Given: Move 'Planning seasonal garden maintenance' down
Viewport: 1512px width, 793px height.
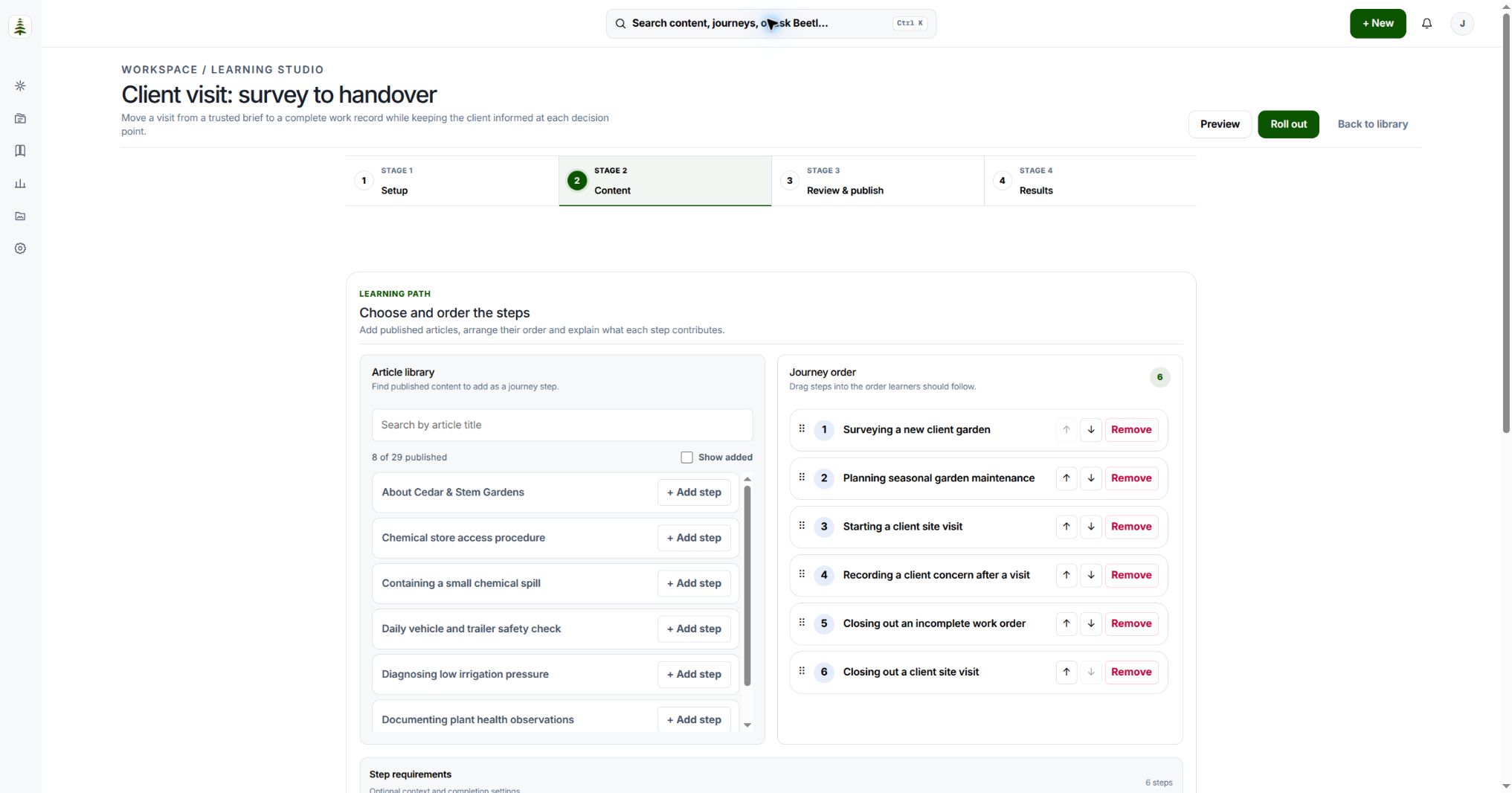Looking at the screenshot, I should click(1091, 478).
